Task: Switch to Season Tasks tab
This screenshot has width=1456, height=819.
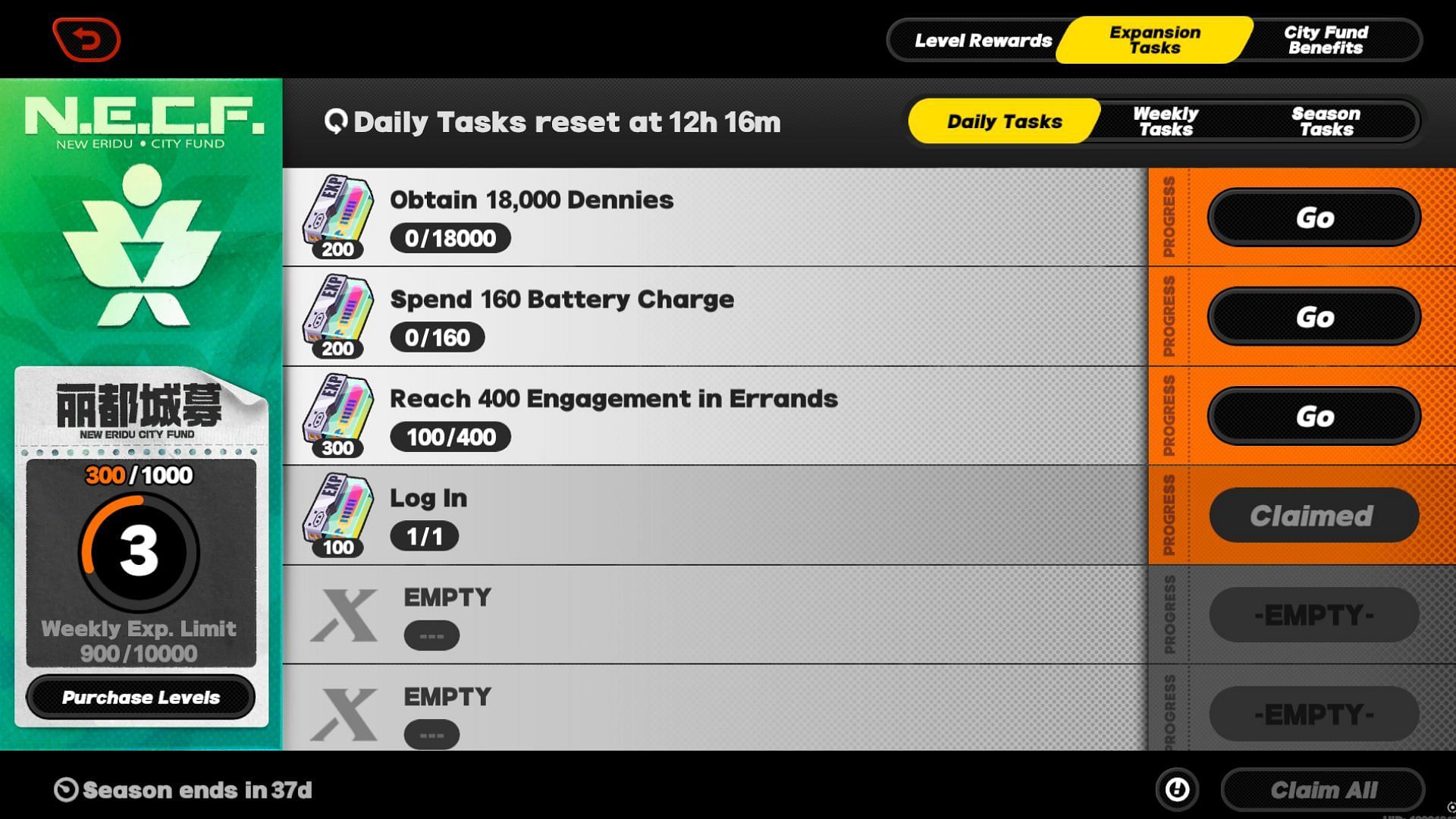Action: coord(1323,120)
